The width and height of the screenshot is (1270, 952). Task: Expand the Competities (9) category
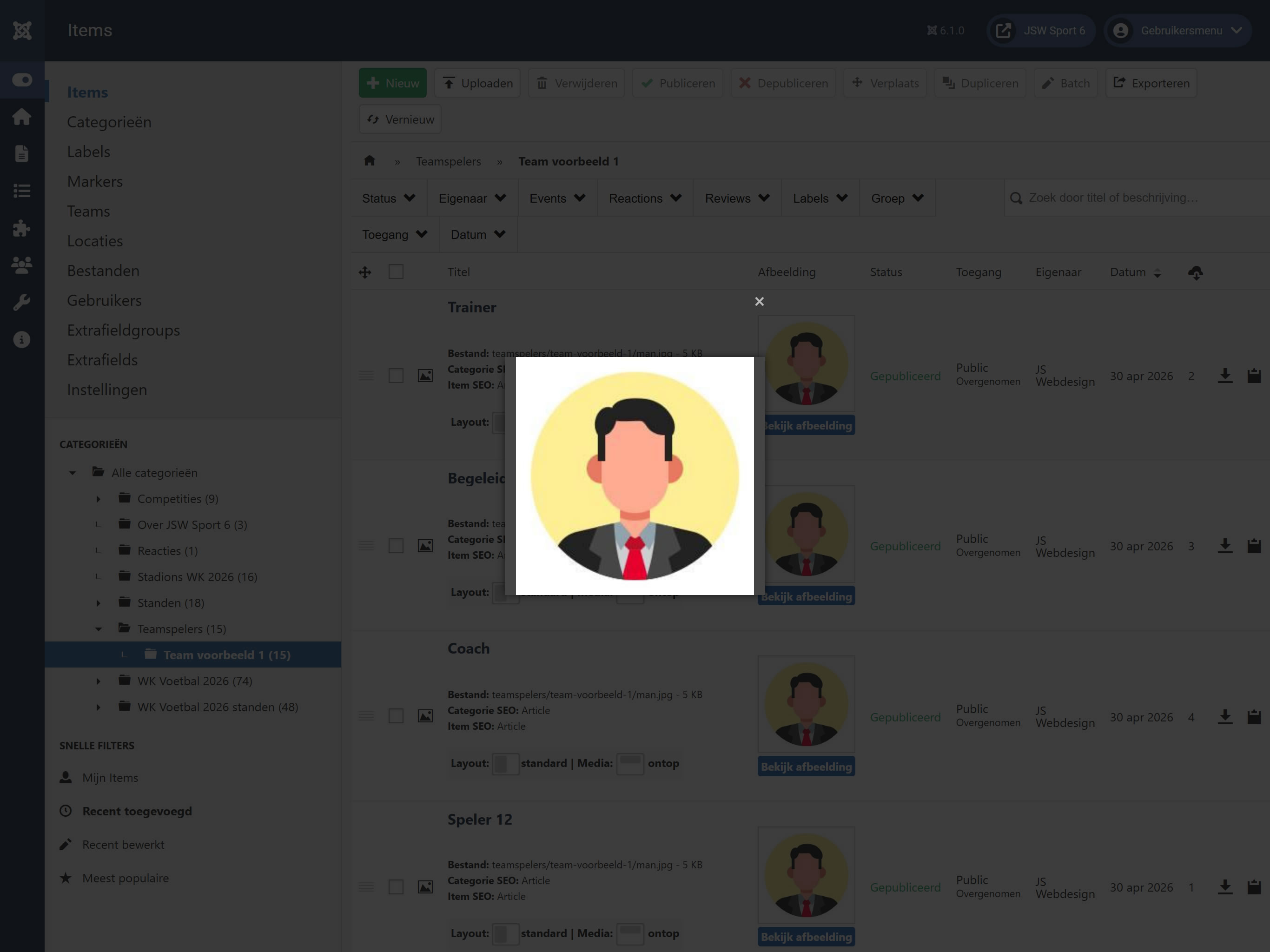click(x=98, y=499)
